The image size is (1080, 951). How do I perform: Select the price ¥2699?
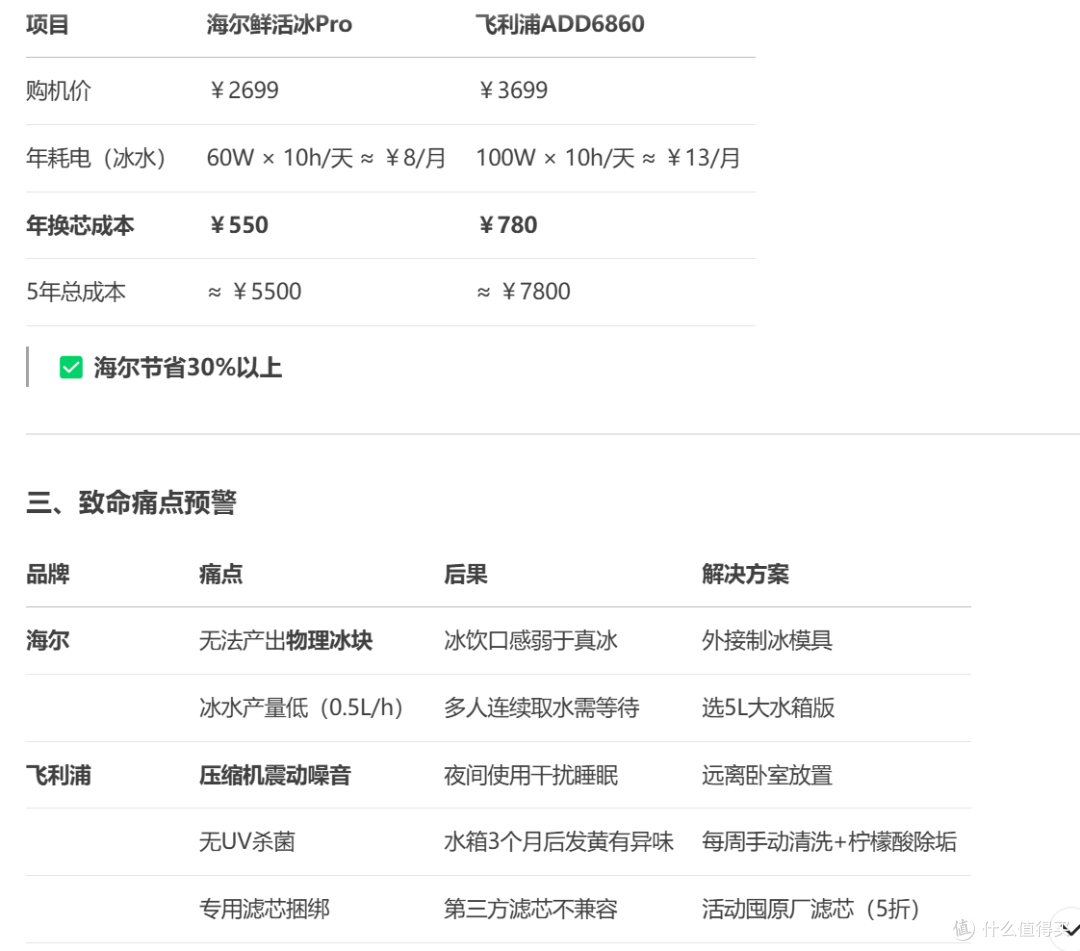(x=244, y=90)
